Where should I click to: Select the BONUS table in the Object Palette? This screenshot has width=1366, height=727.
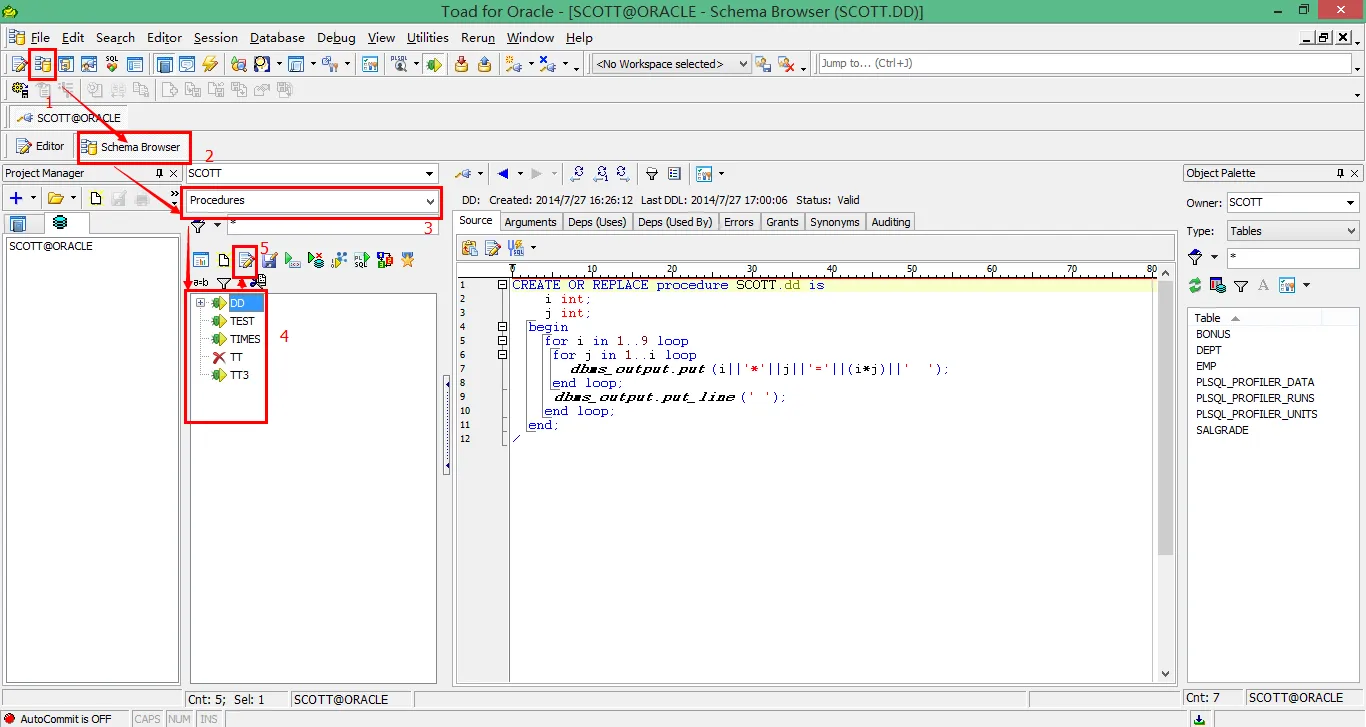1213,335
